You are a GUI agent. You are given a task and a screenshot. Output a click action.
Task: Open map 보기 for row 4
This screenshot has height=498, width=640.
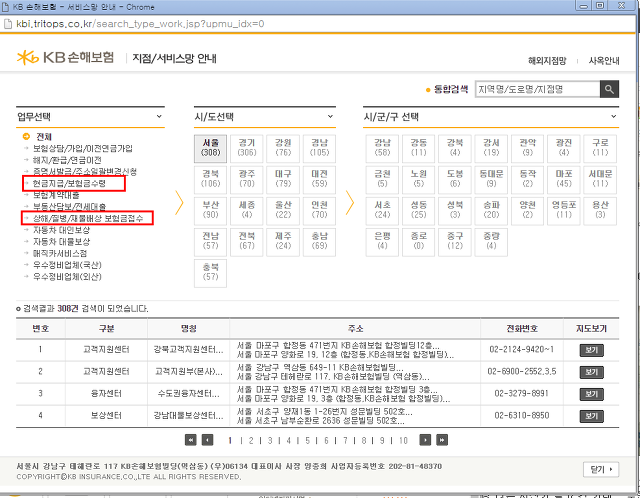click(591, 416)
